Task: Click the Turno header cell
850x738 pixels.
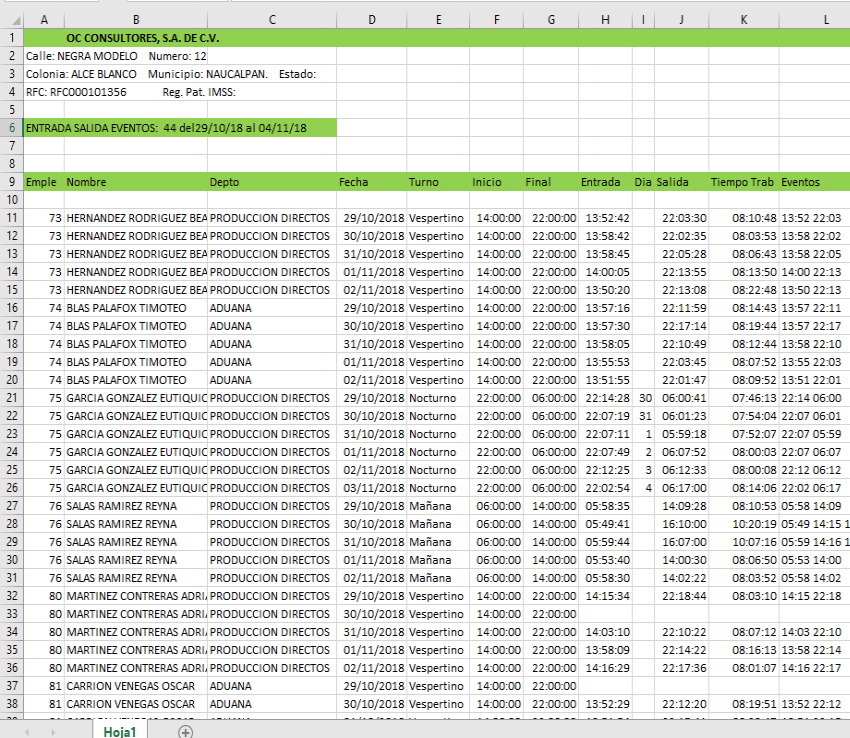Action: coord(436,182)
